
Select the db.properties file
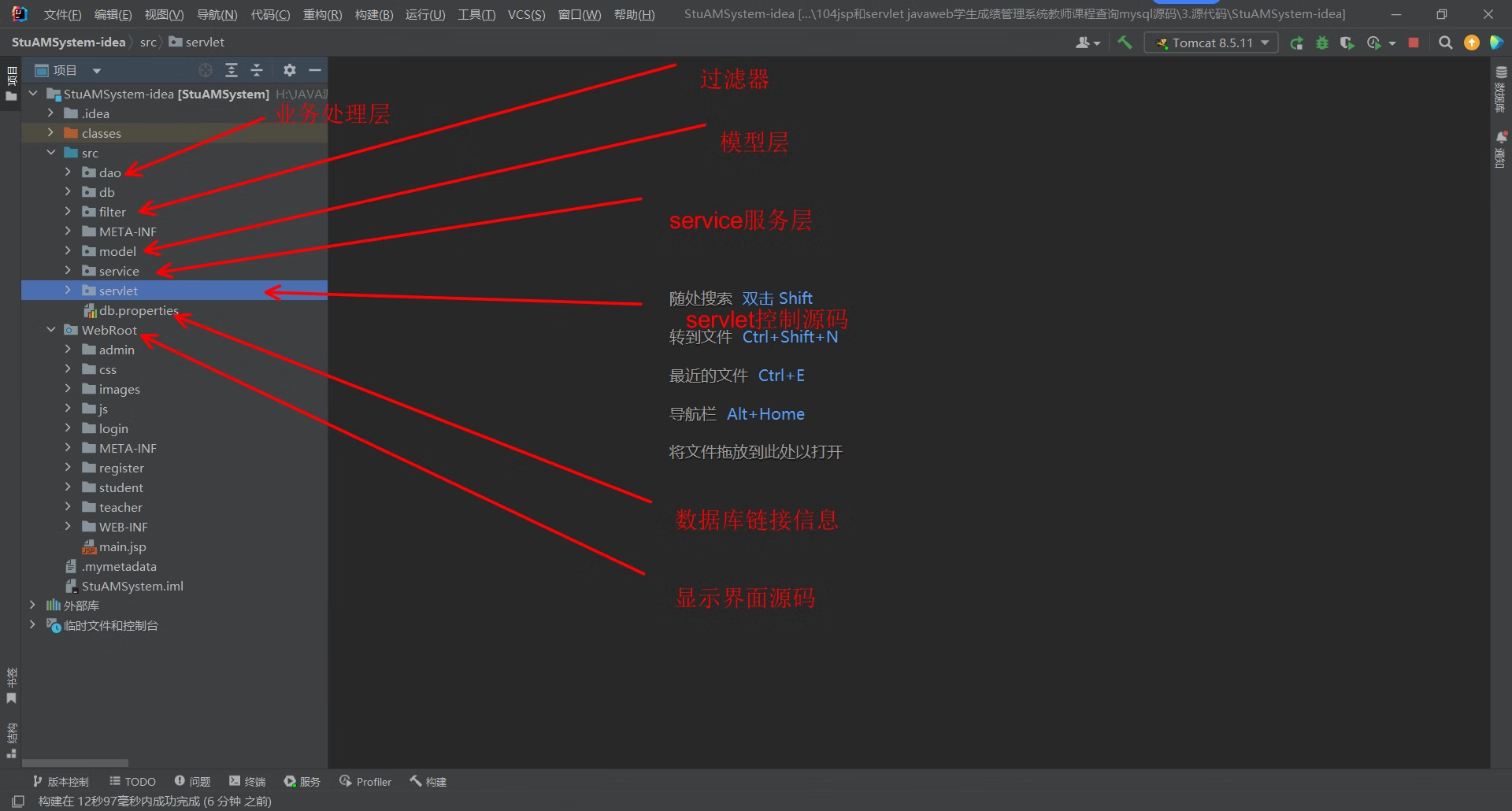tap(138, 311)
